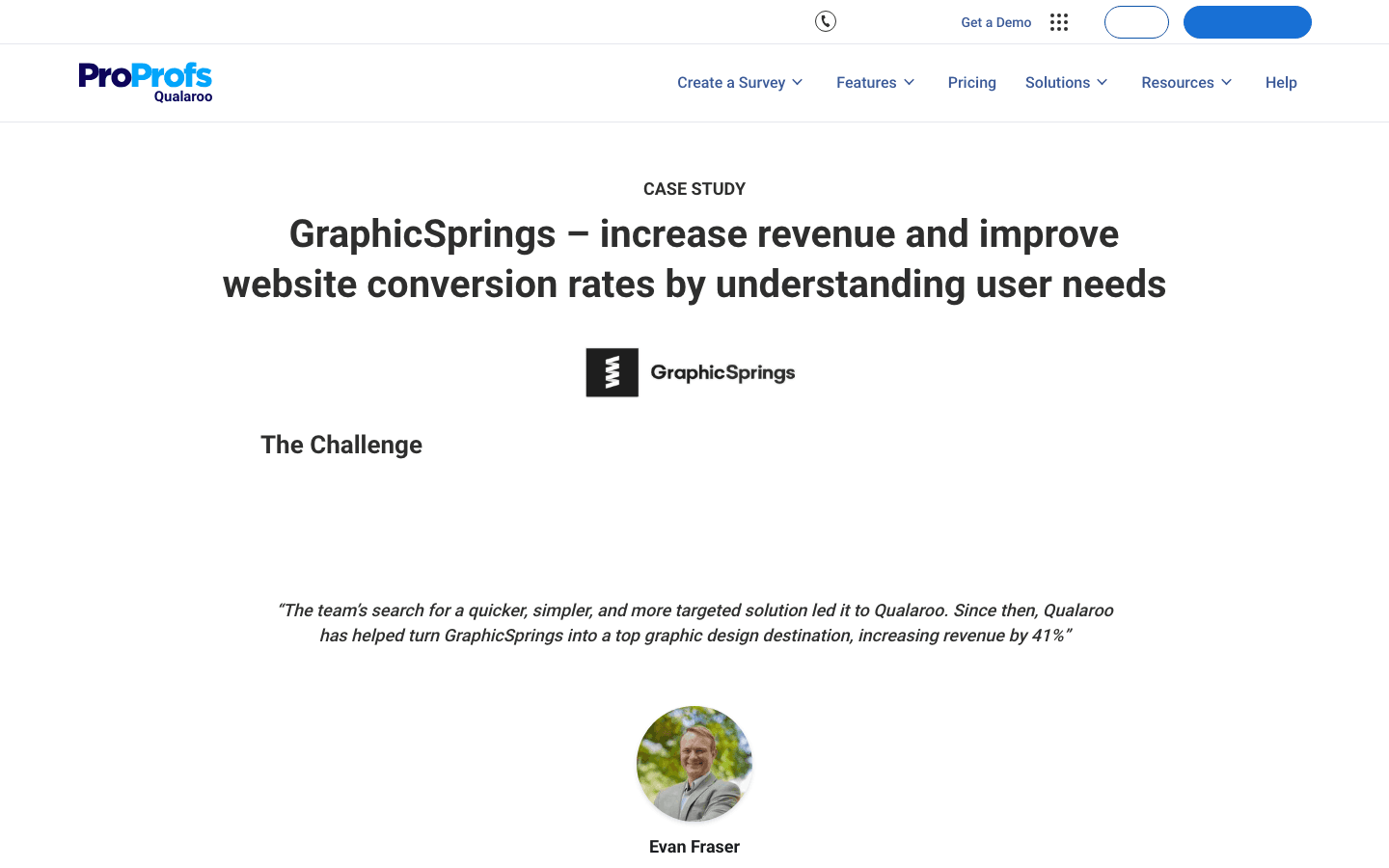The image size is (1389, 868).
Task: Click the solid blue header button
Action: 1247,22
